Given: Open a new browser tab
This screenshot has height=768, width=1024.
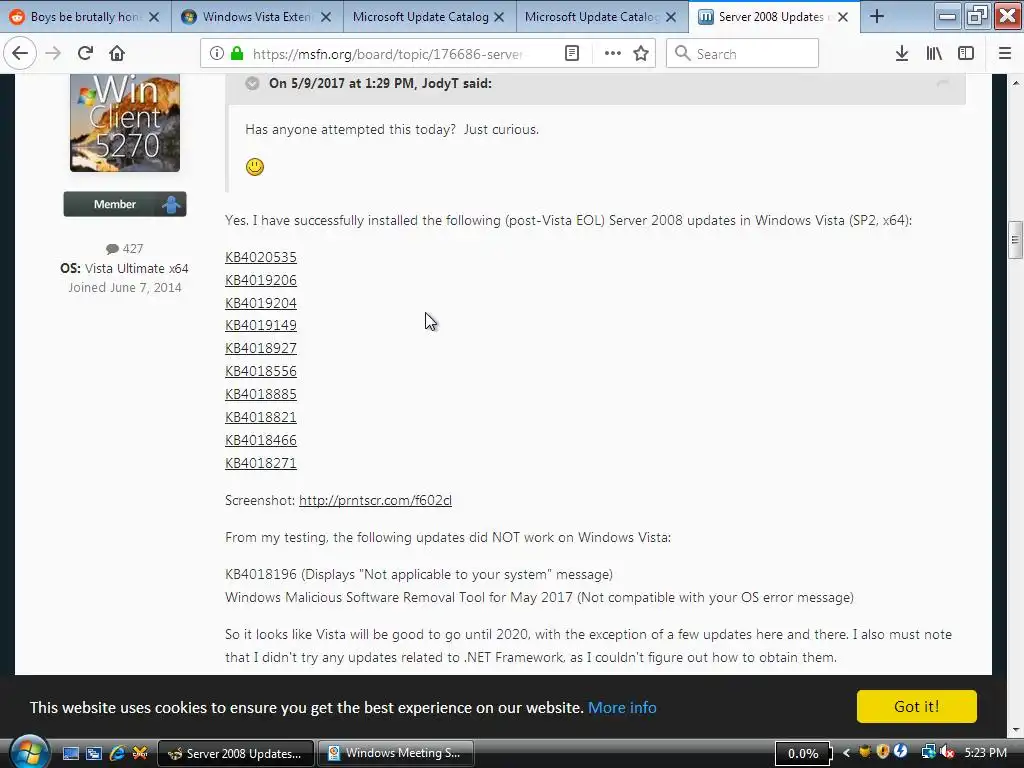Looking at the screenshot, I should 877,16.
